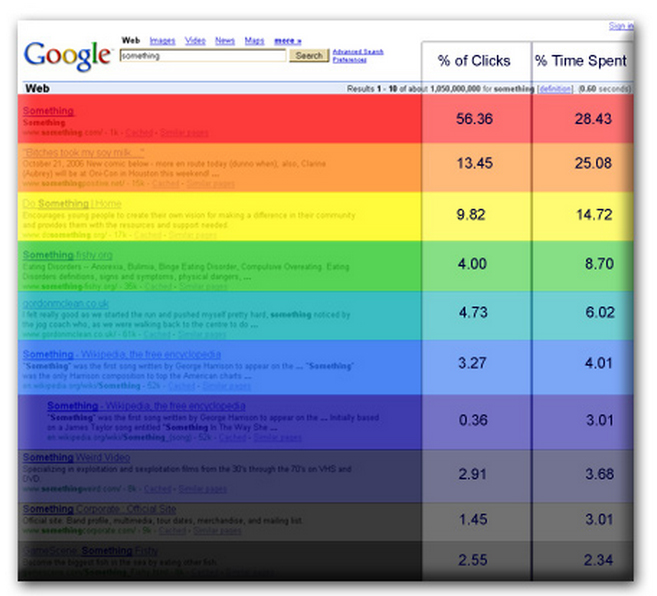The image size is (657, 596).
Task: Switch to the Images search tab
Action: (x=162, y=41)
